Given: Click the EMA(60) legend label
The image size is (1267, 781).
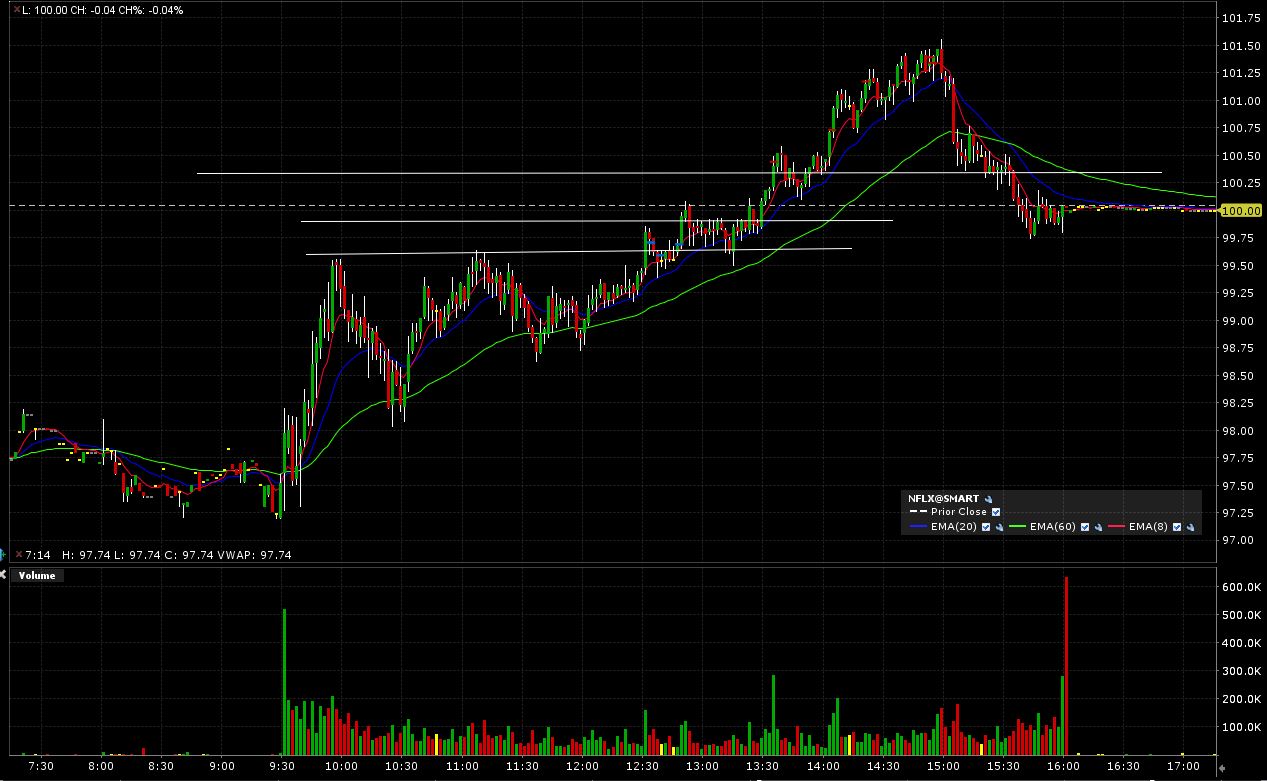Looking at the screenshot, I should 1053,527.
